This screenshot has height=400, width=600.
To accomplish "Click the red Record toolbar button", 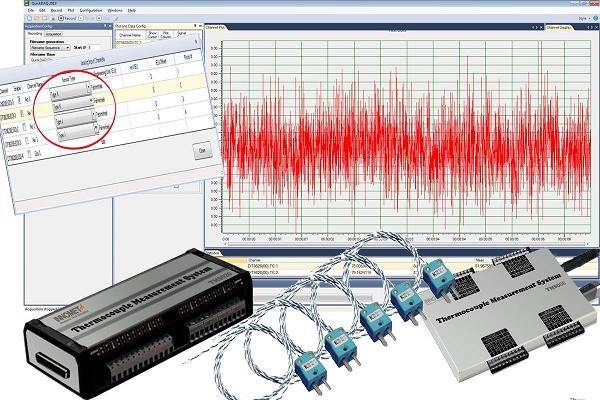I will coord(67,18).
